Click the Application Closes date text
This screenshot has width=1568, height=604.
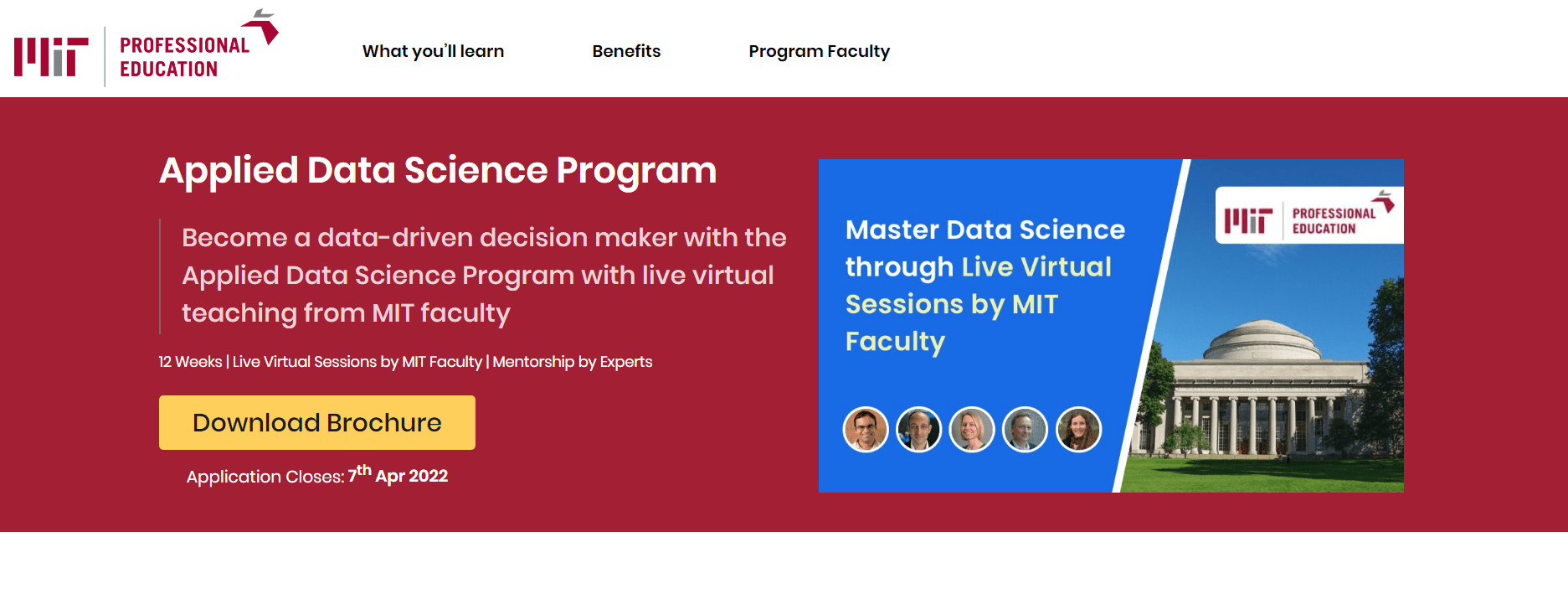coord(317,474)
